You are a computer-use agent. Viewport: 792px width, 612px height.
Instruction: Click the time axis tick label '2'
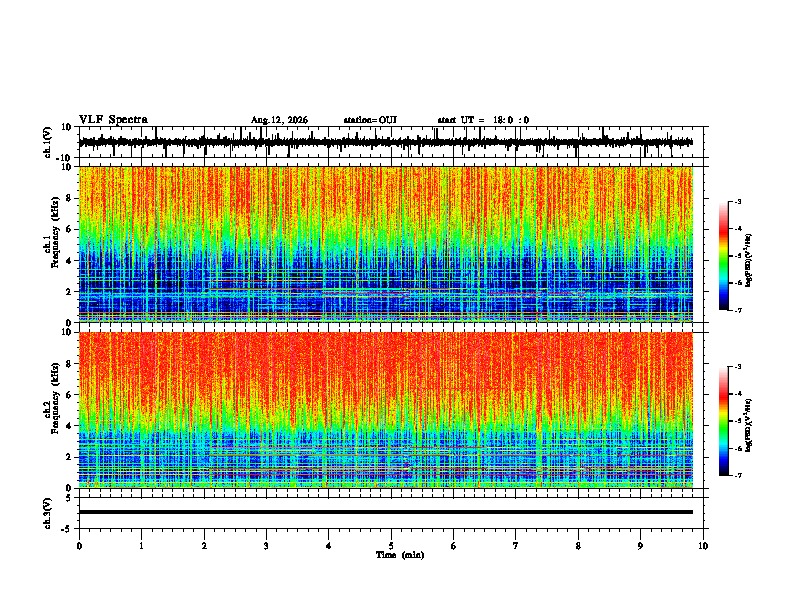point(204,546)
